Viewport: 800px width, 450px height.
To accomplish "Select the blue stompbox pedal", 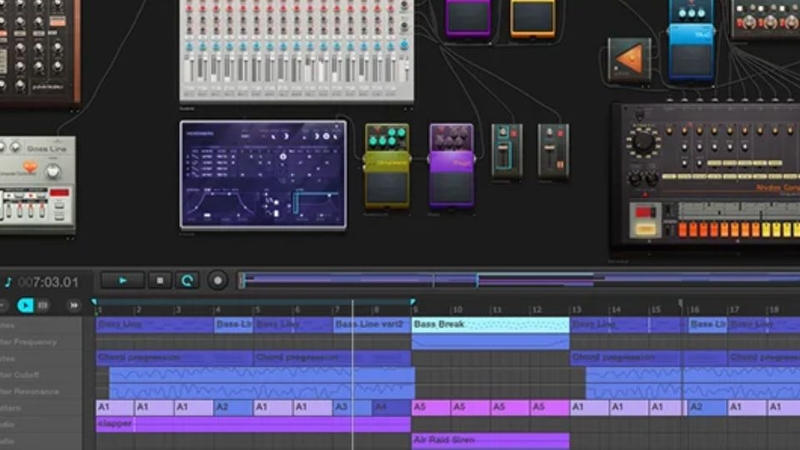I will pos(691,41).
